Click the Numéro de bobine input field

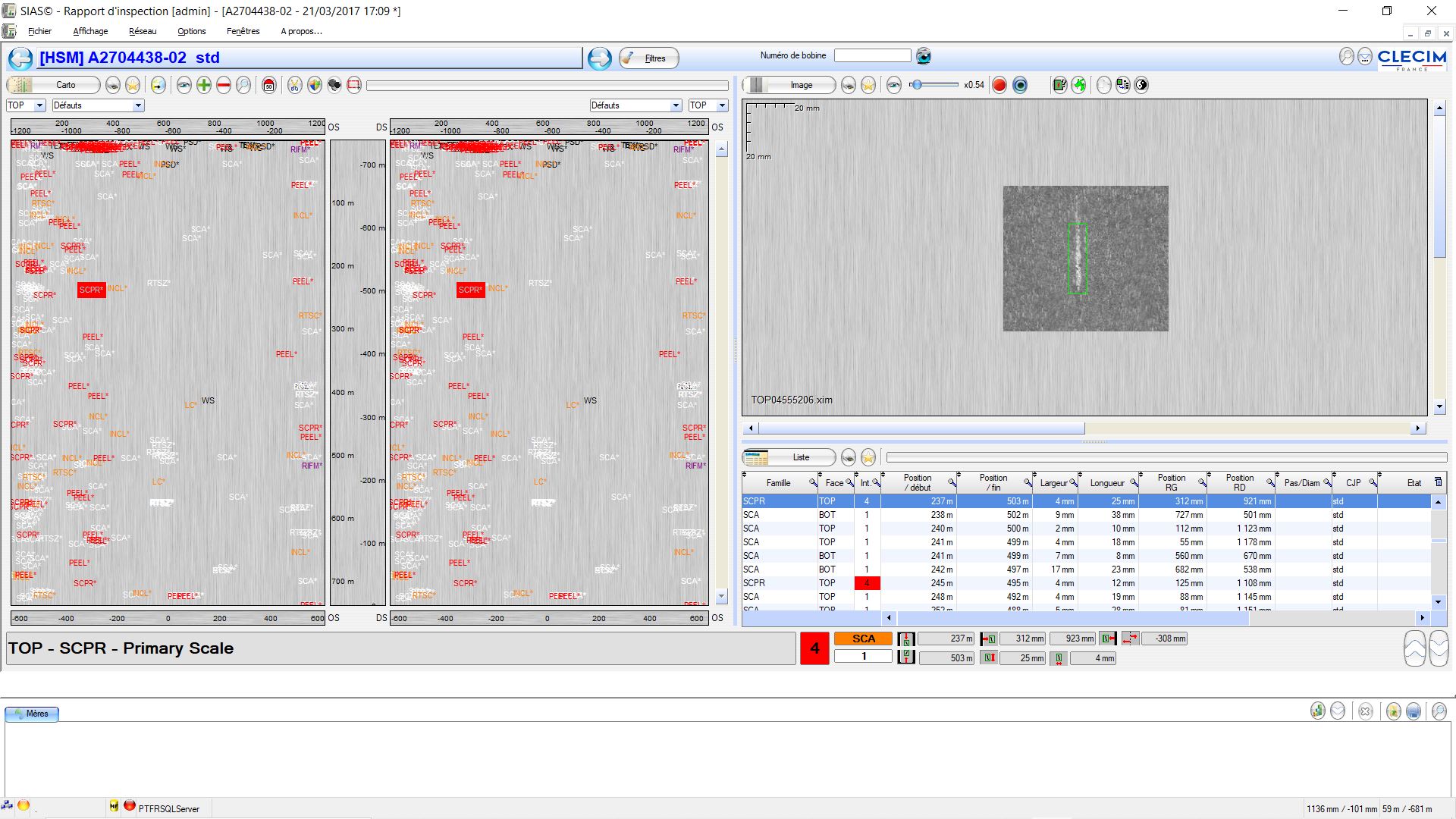[872, 55]
